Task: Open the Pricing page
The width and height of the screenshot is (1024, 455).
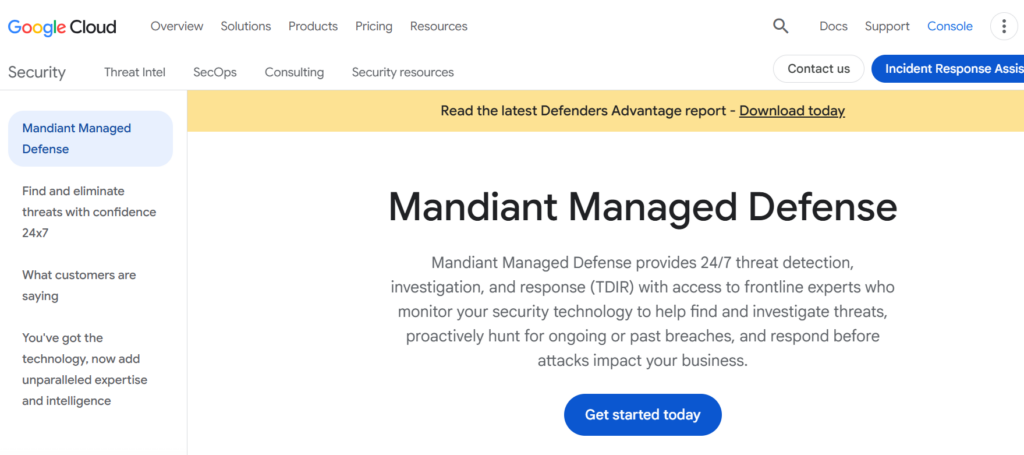Action: (374, 26)
